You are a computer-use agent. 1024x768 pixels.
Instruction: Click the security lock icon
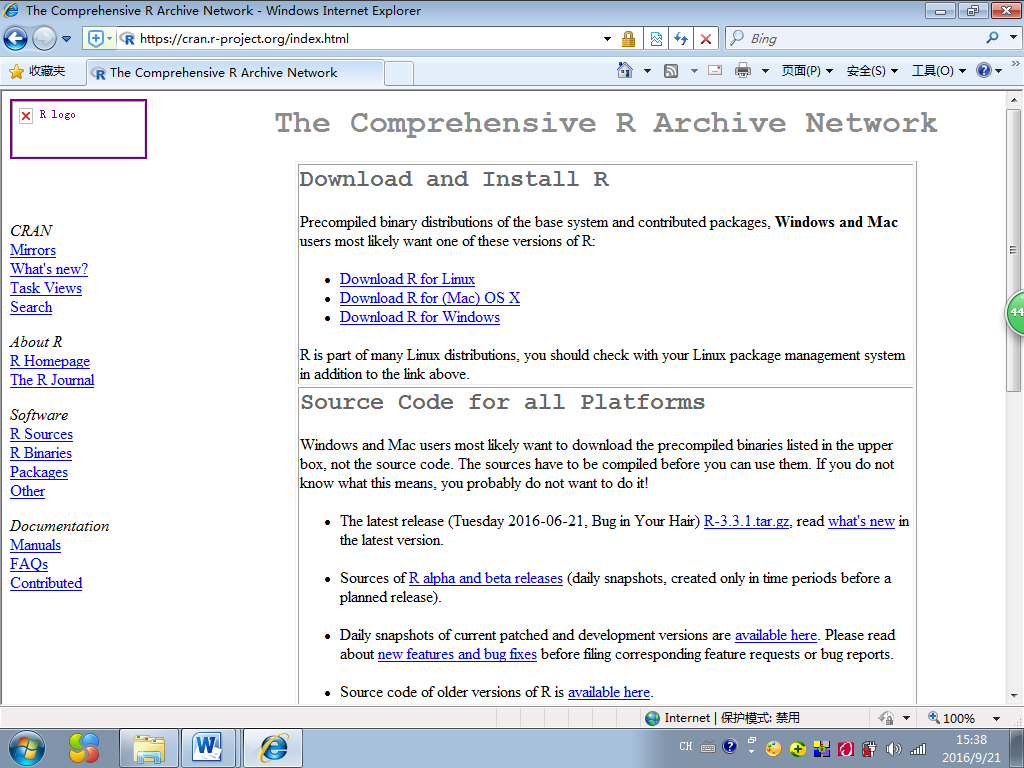point(628,39)
